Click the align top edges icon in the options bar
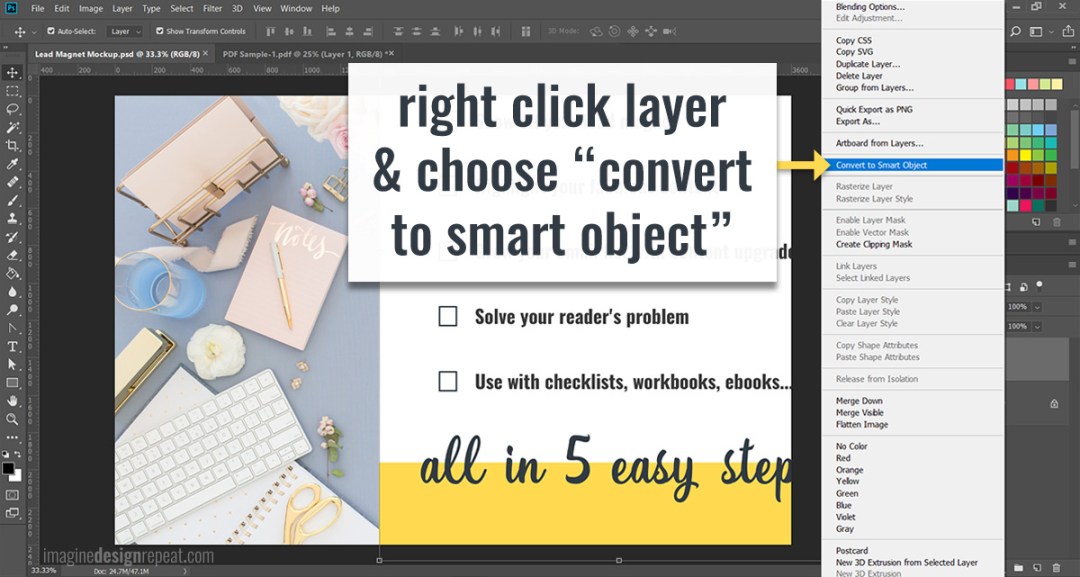1080x577 pixels. pos(271,32)
